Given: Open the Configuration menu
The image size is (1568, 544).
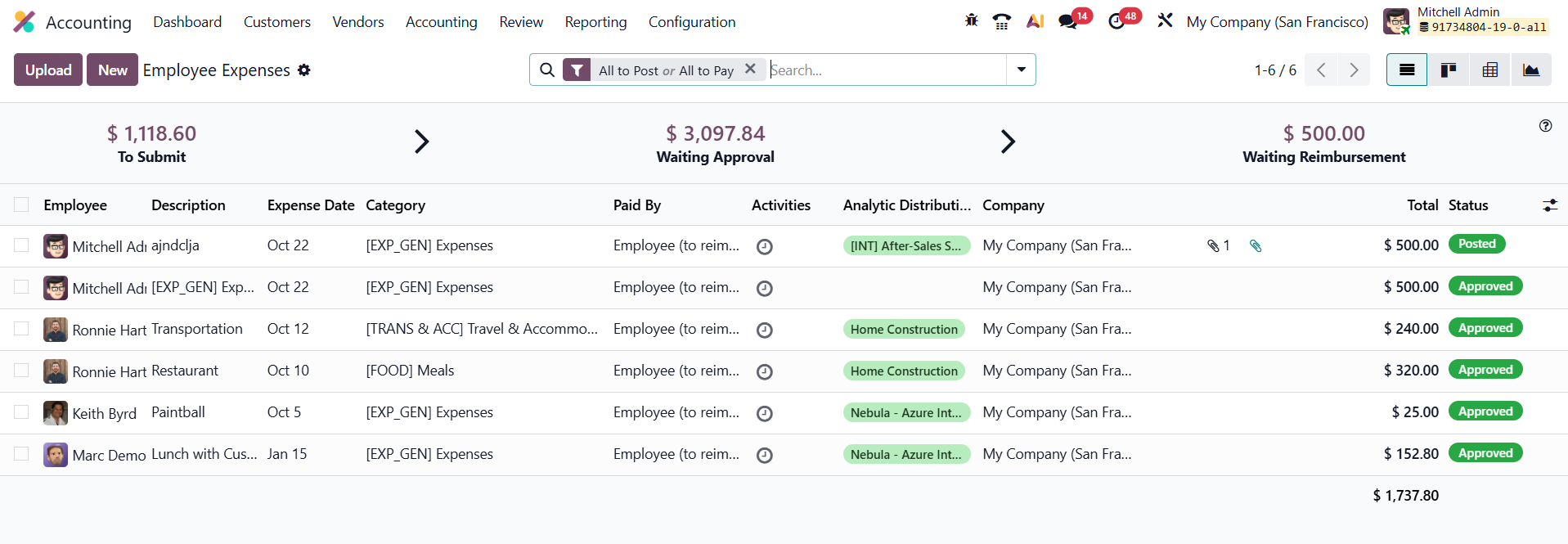Looking at the screenshot, I should (691, 22).
